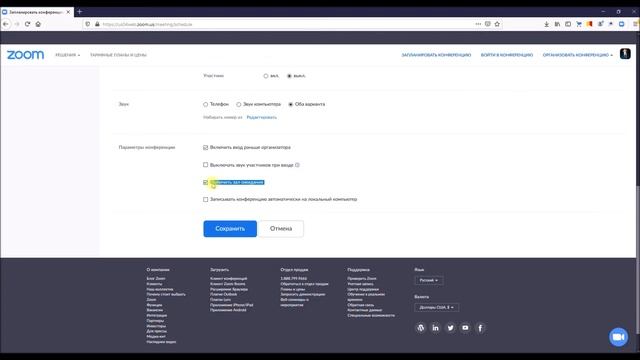
Task: Open the currency dropdown 'Доллары США $'
Action: pyautogui.click(x=436, y=307)
